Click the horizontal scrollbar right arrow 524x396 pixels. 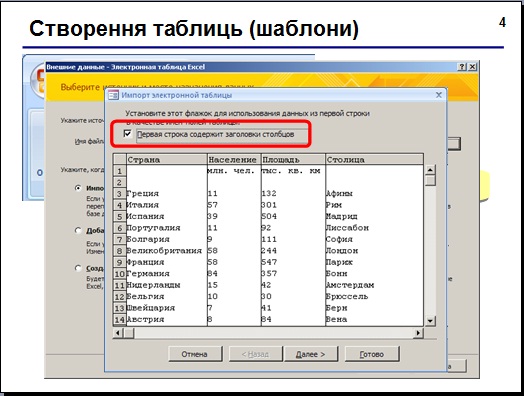coord(418,333)
